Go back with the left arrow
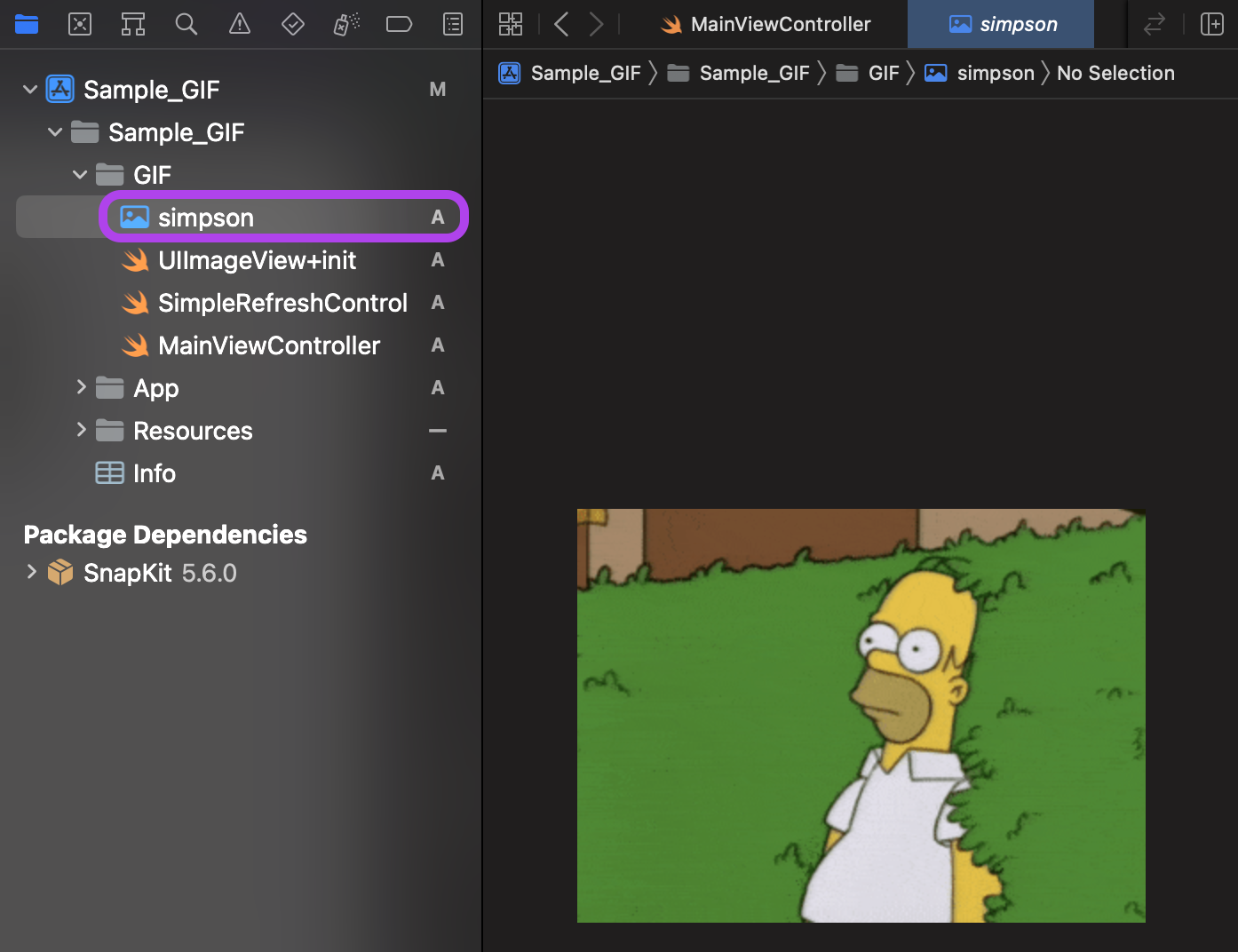The image size is (1238, 952). (561, 24)
